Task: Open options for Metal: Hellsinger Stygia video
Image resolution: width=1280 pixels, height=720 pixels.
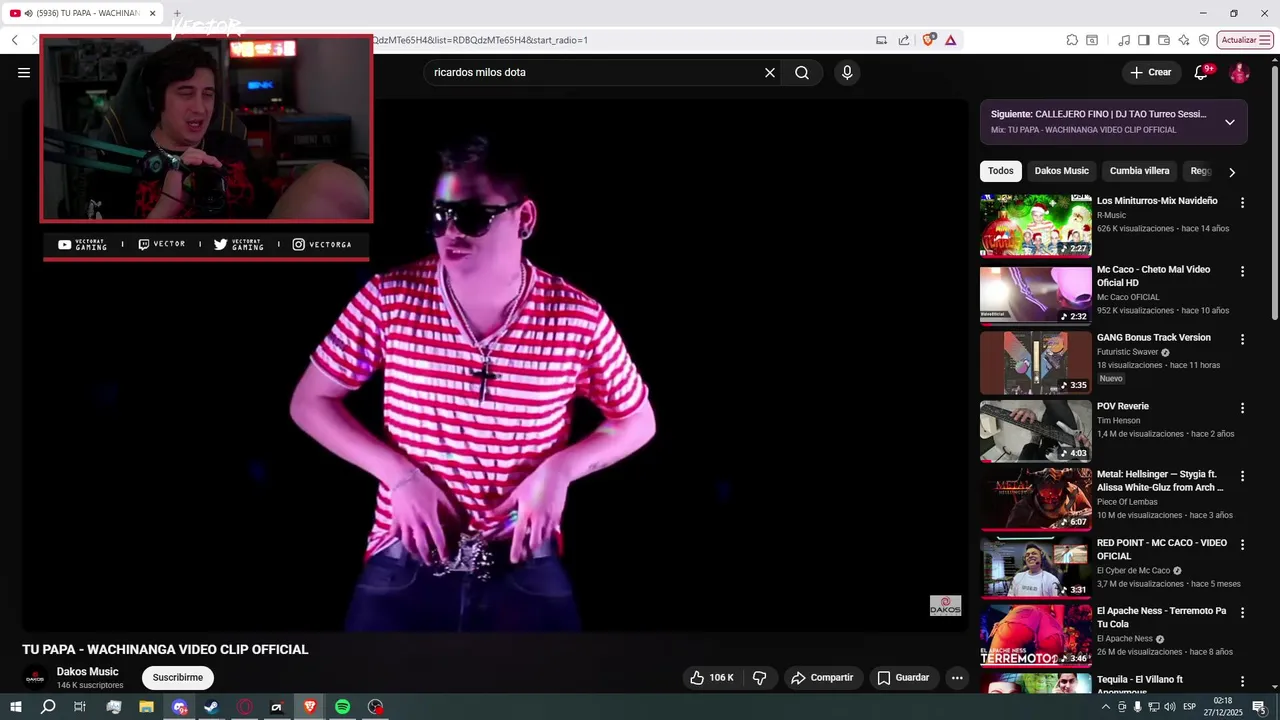Action: point(1243,476)
